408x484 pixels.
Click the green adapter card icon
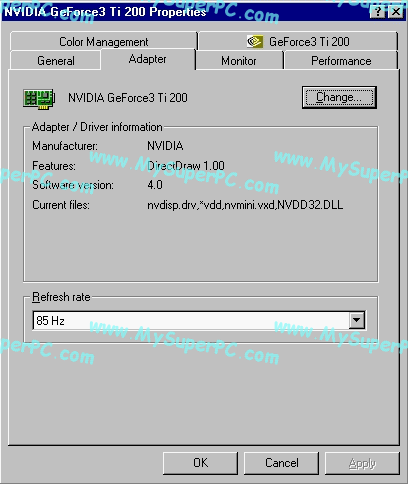coord(39,99)
